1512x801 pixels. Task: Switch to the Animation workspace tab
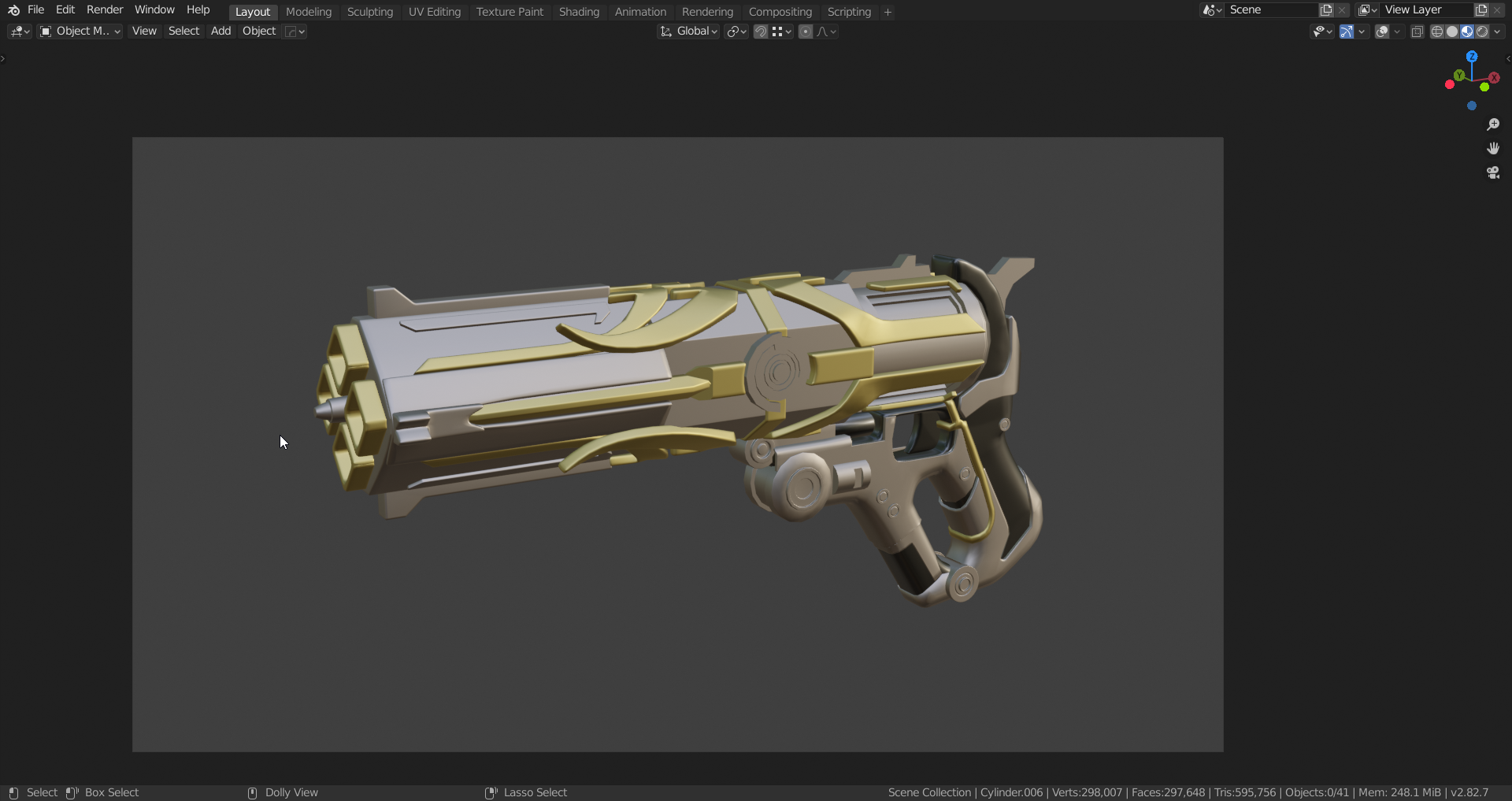(x=640, y=12)
